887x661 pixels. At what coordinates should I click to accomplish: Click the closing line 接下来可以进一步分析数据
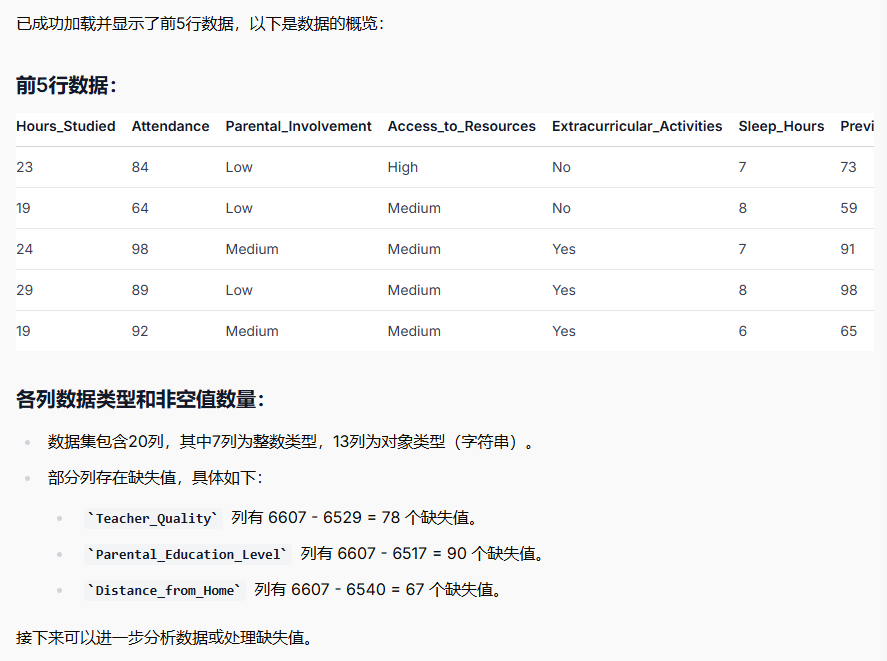point(164,638)
